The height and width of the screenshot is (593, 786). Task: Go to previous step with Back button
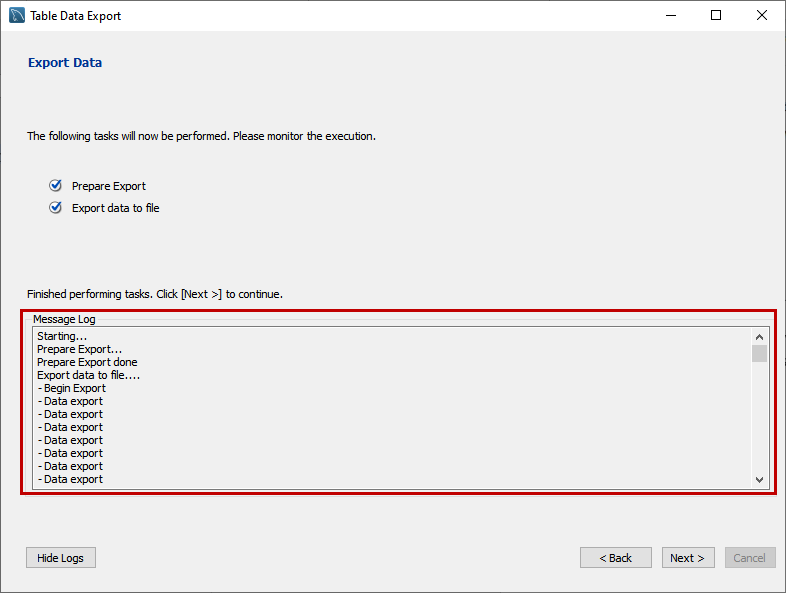(x=615, y=558)
